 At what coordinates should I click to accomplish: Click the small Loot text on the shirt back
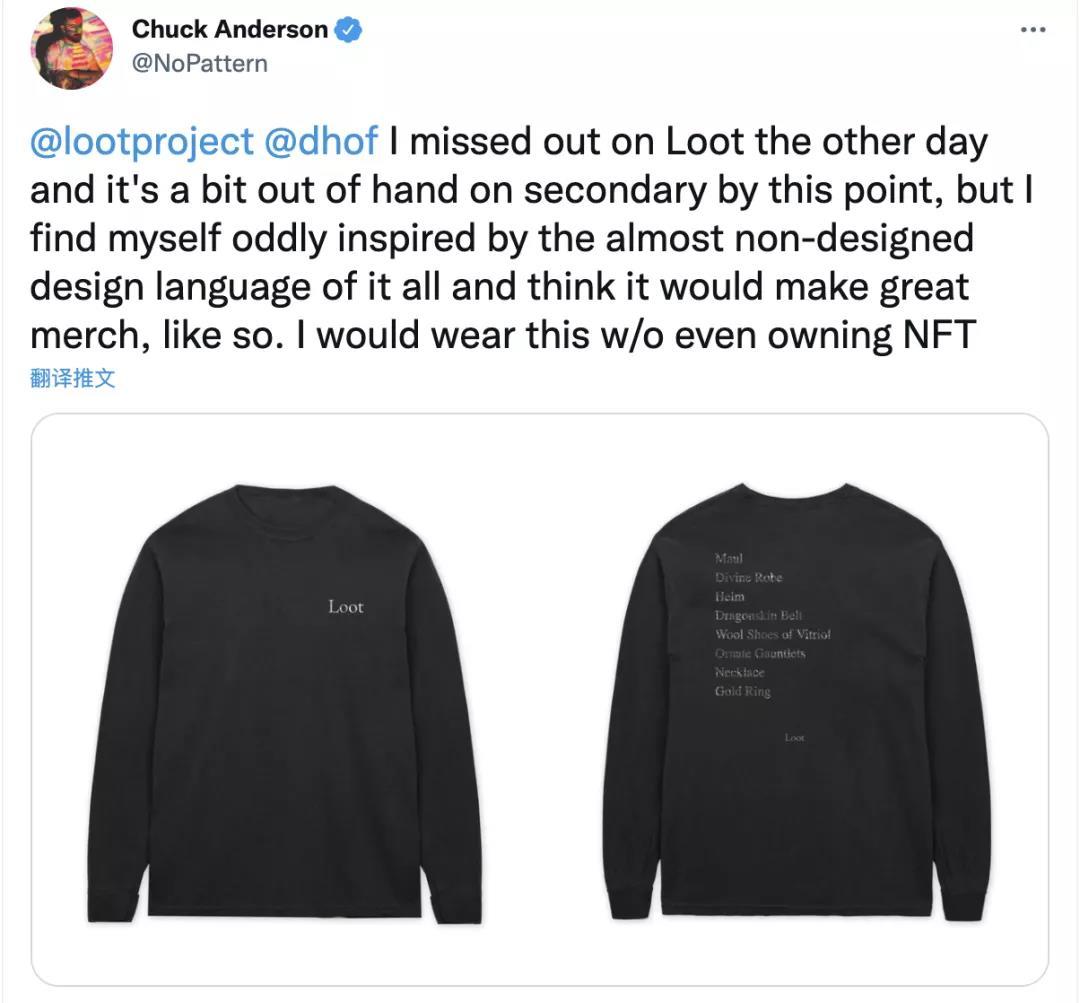point(794,738)
